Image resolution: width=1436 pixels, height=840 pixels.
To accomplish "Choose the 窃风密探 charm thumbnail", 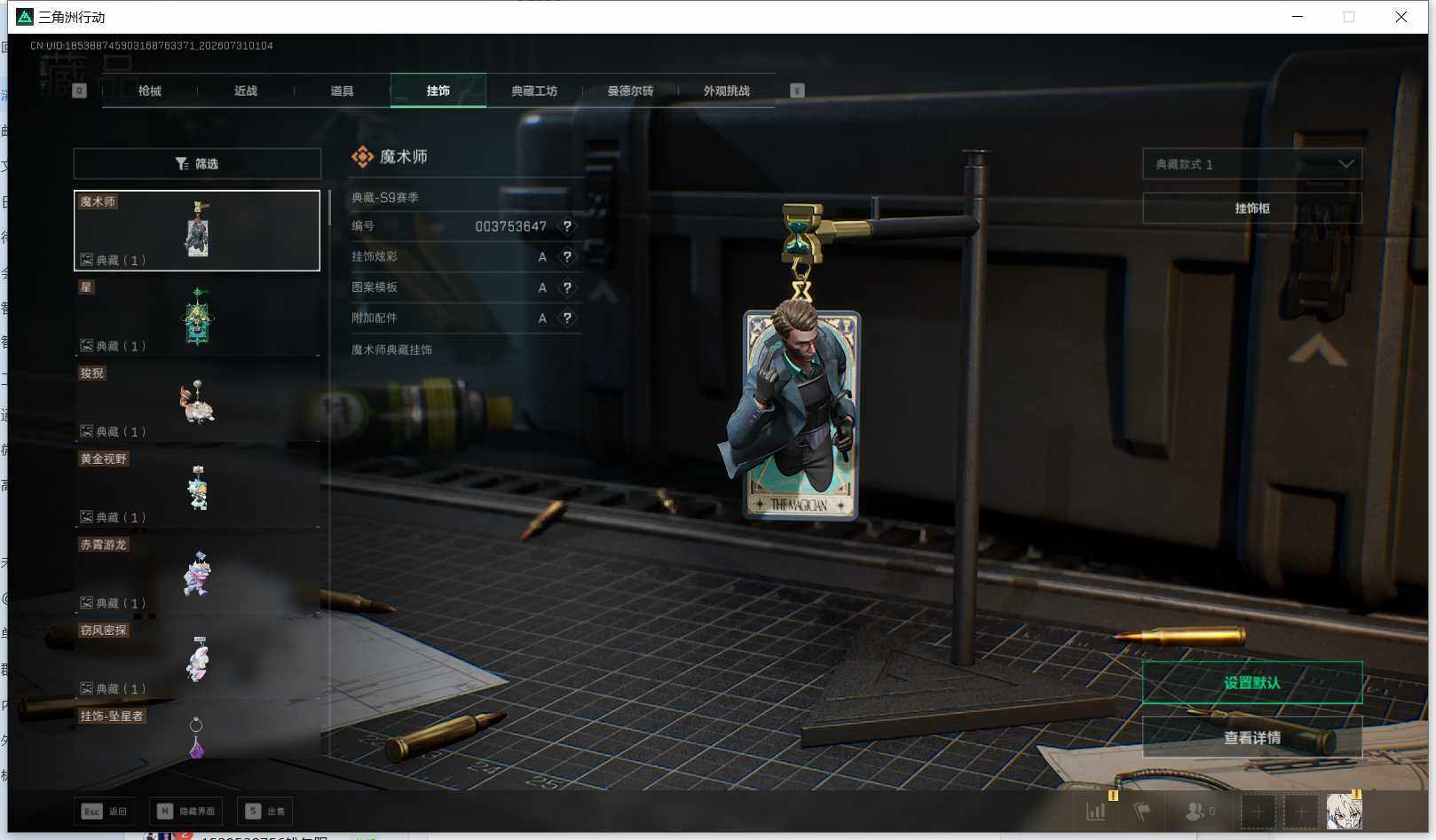I will 197,660.
